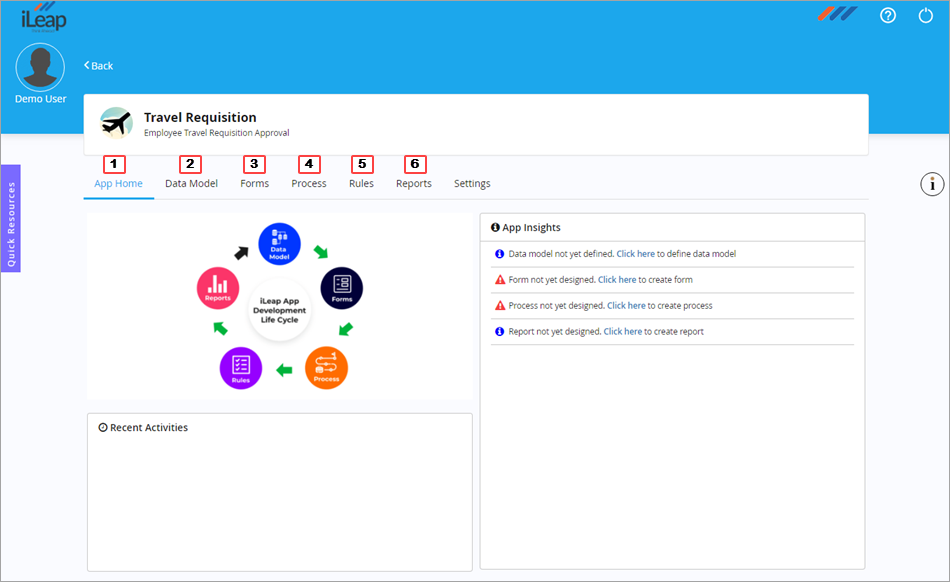Open the Settings tab

tap(472, 184)
